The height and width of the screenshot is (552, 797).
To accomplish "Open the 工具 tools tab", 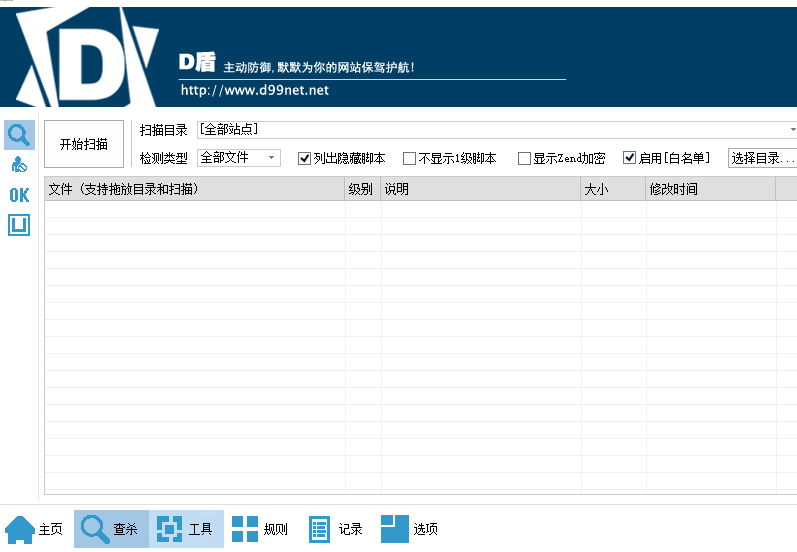I will (x=186, y=529).
